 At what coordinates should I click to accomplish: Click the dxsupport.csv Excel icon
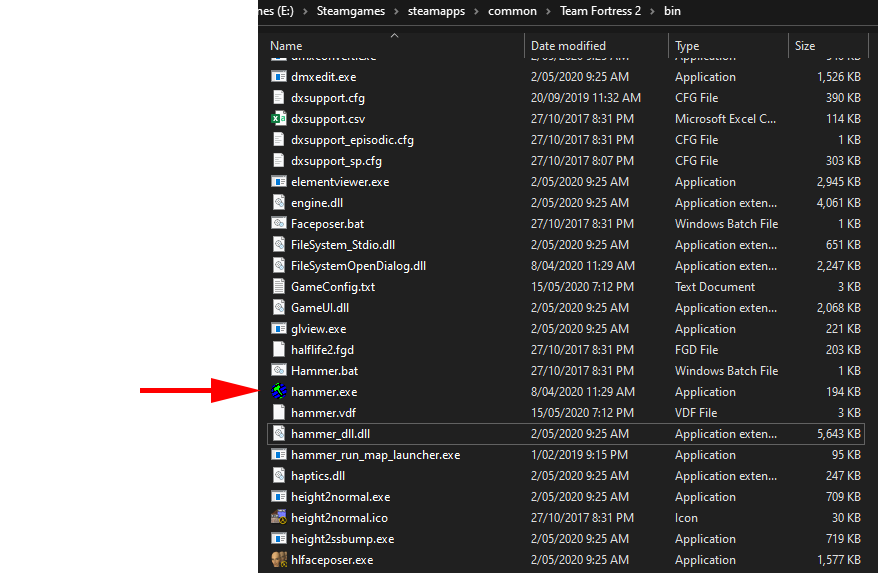click(x=279, y=119)
